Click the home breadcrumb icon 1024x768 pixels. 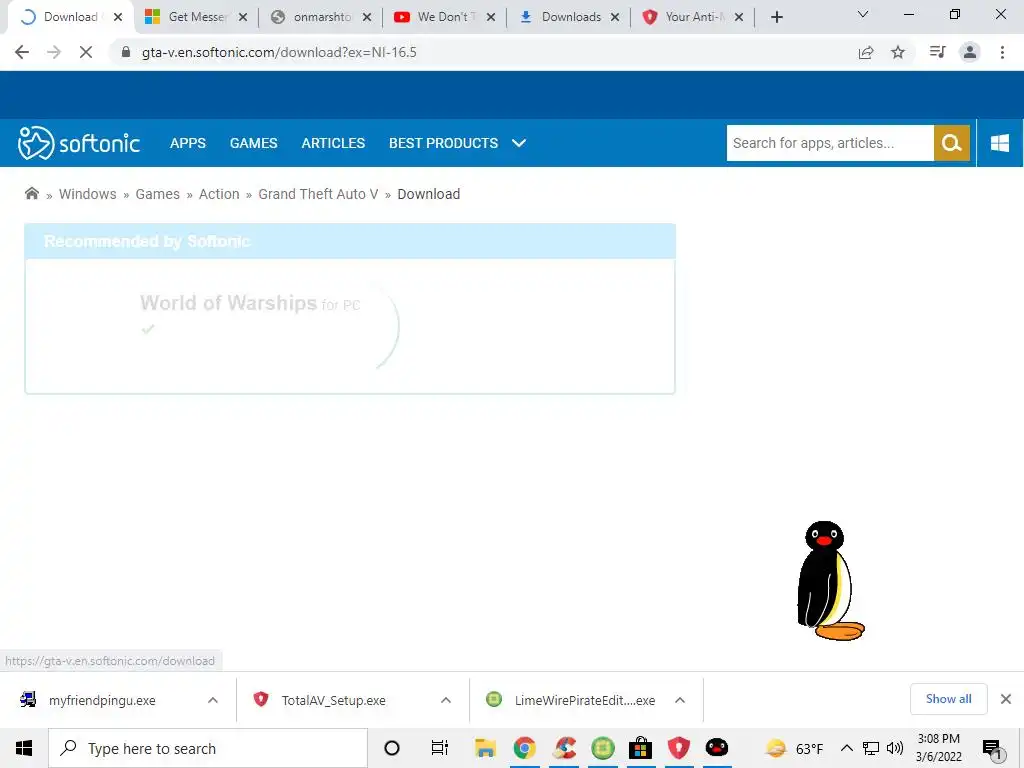tap(31, 193)
